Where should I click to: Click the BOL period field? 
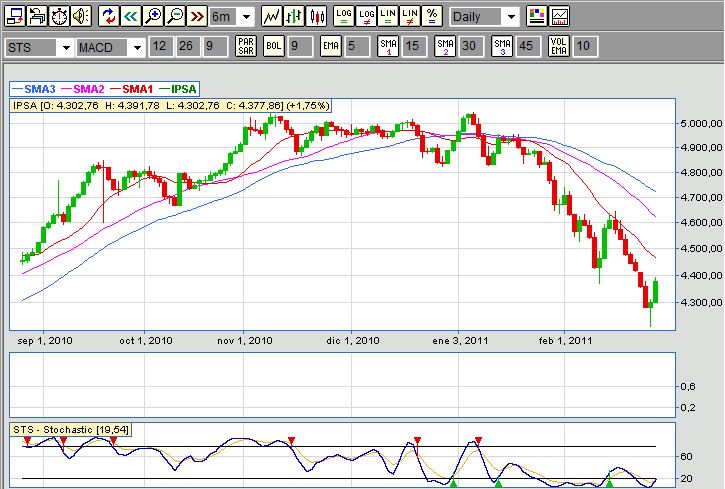300,46
